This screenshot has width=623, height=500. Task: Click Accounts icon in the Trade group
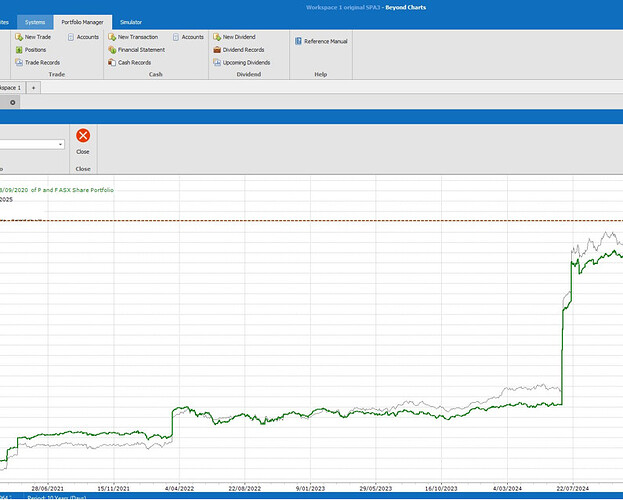point(71,37)
